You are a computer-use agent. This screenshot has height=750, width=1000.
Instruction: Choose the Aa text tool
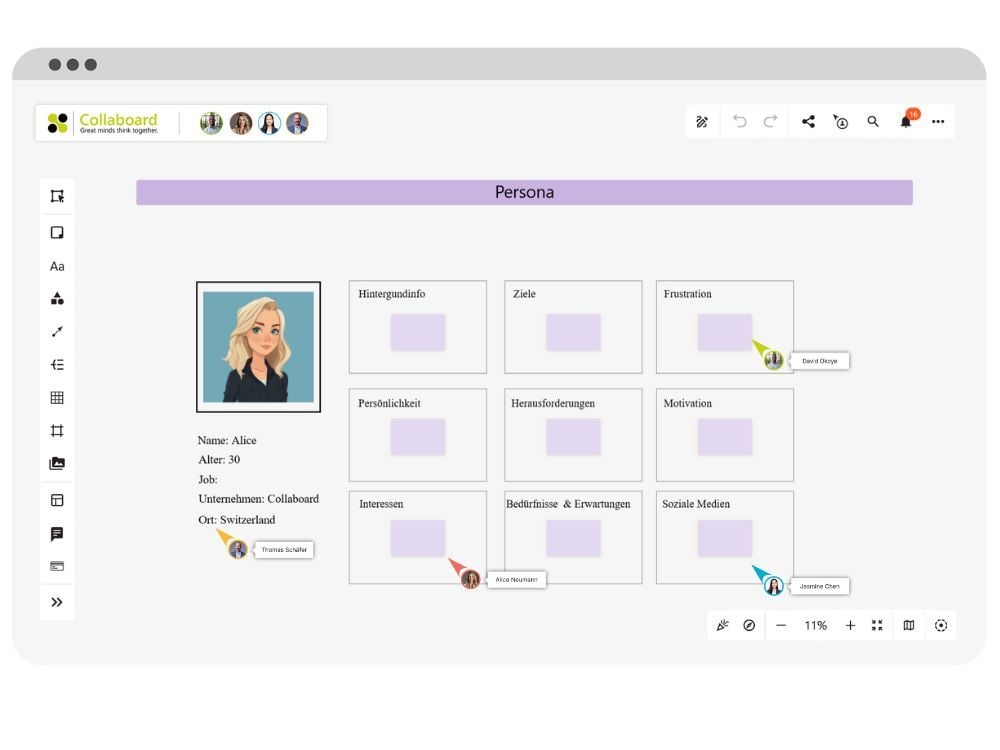pos(57,266)
